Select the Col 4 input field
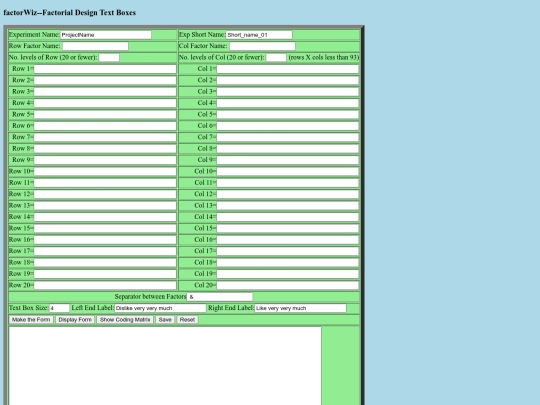The image size is (540, 405). point(288,103)
